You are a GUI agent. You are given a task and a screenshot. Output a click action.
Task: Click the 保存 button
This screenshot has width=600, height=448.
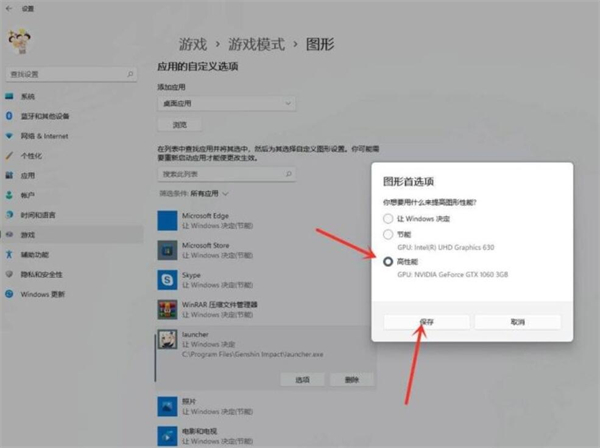pyautogui.click(x=427, y=322)
